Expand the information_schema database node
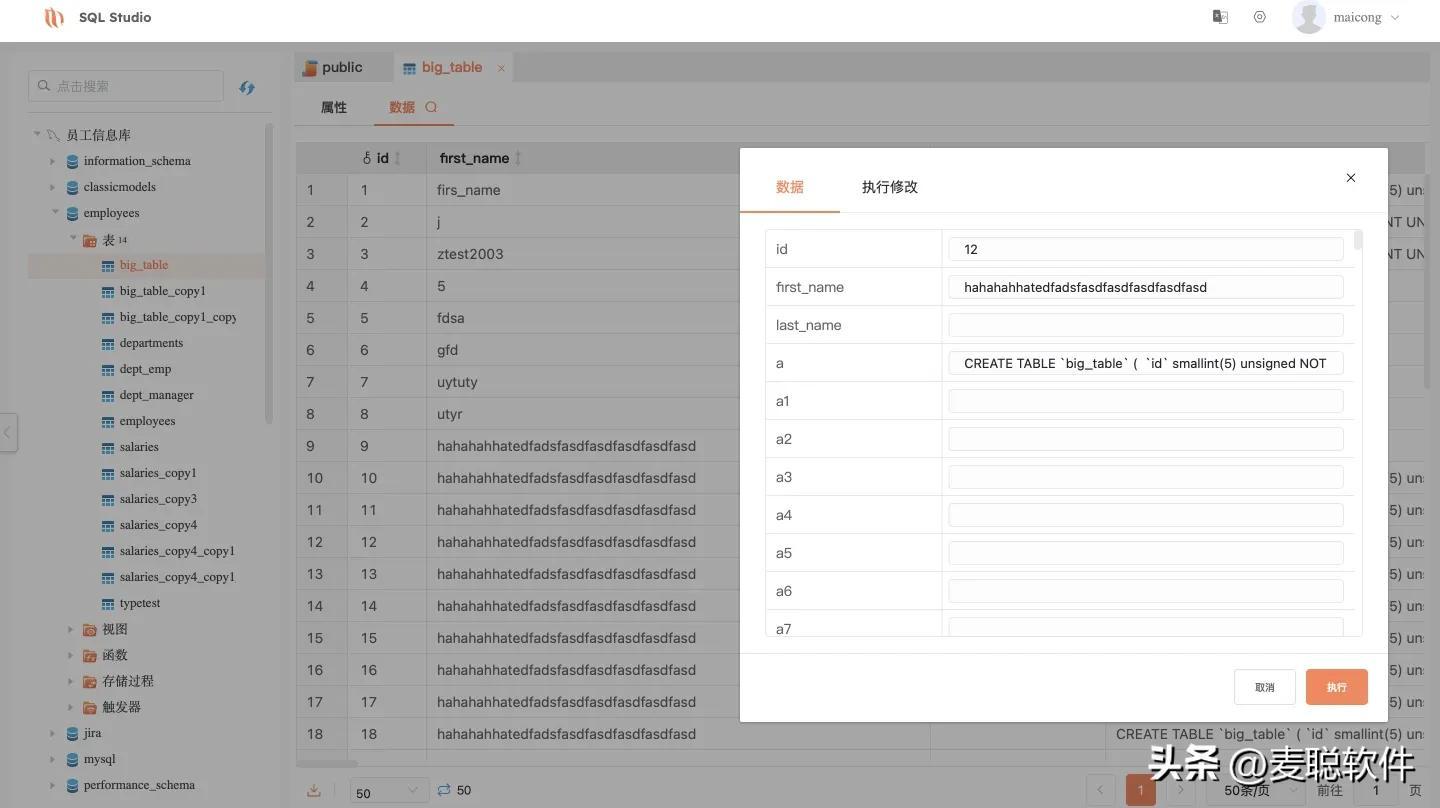1440x808 pixels. coord(53,161)
